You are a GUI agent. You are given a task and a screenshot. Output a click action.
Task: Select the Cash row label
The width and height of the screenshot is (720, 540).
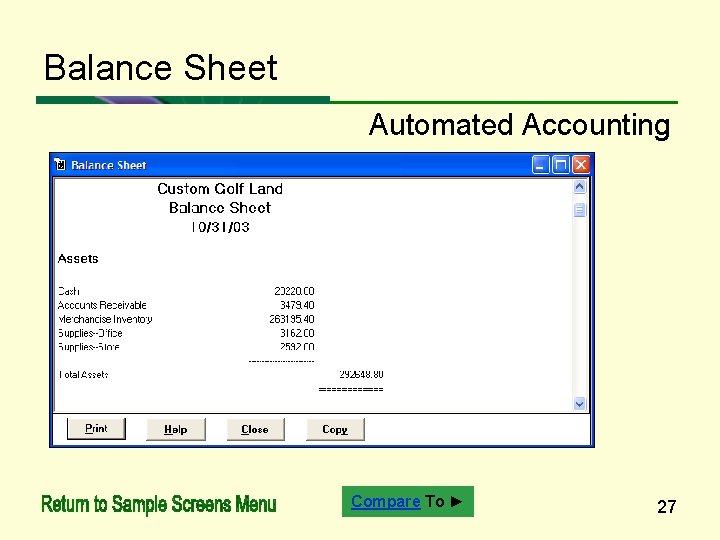click(69, 291)
